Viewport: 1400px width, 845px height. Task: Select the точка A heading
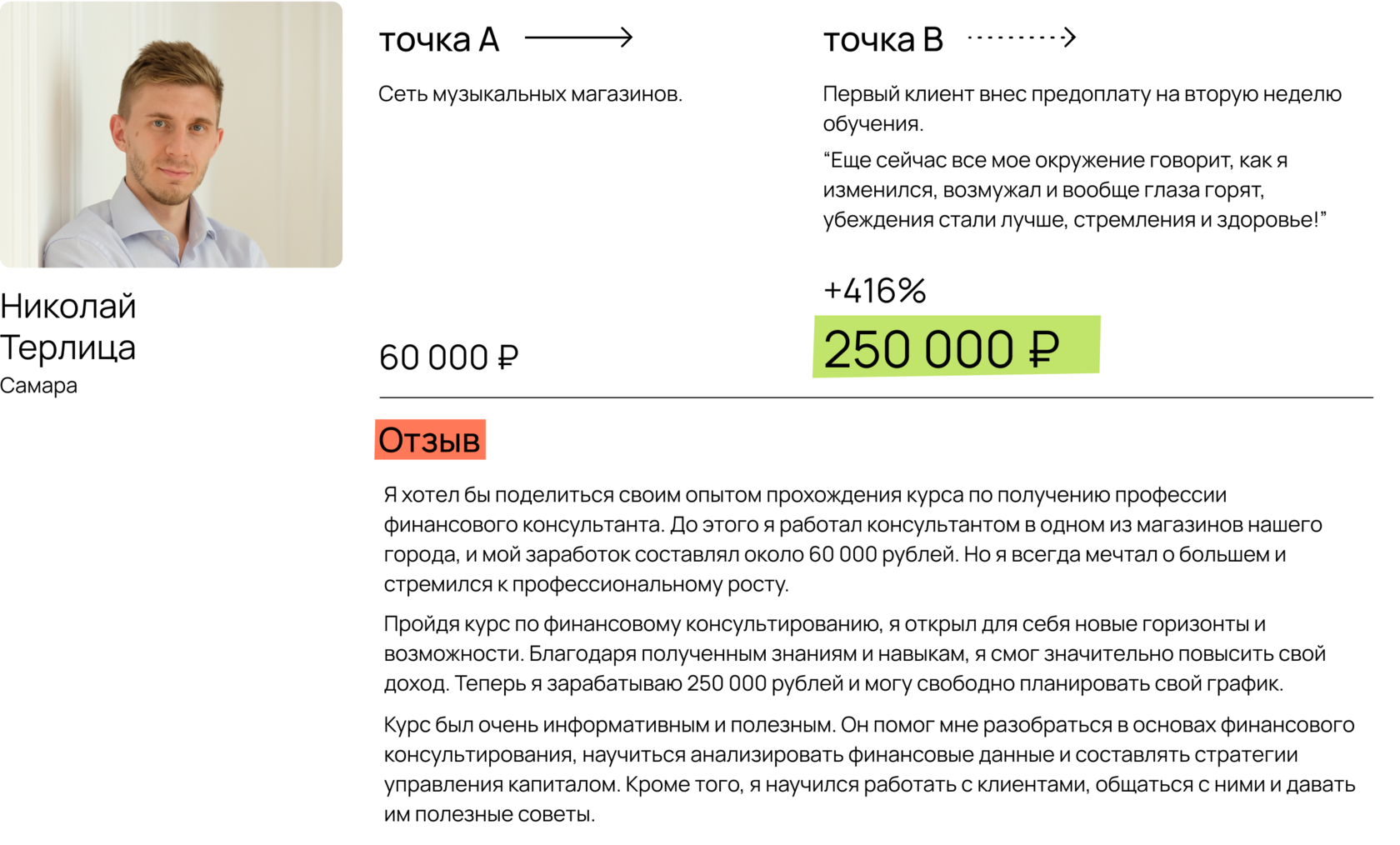point(439,40)
